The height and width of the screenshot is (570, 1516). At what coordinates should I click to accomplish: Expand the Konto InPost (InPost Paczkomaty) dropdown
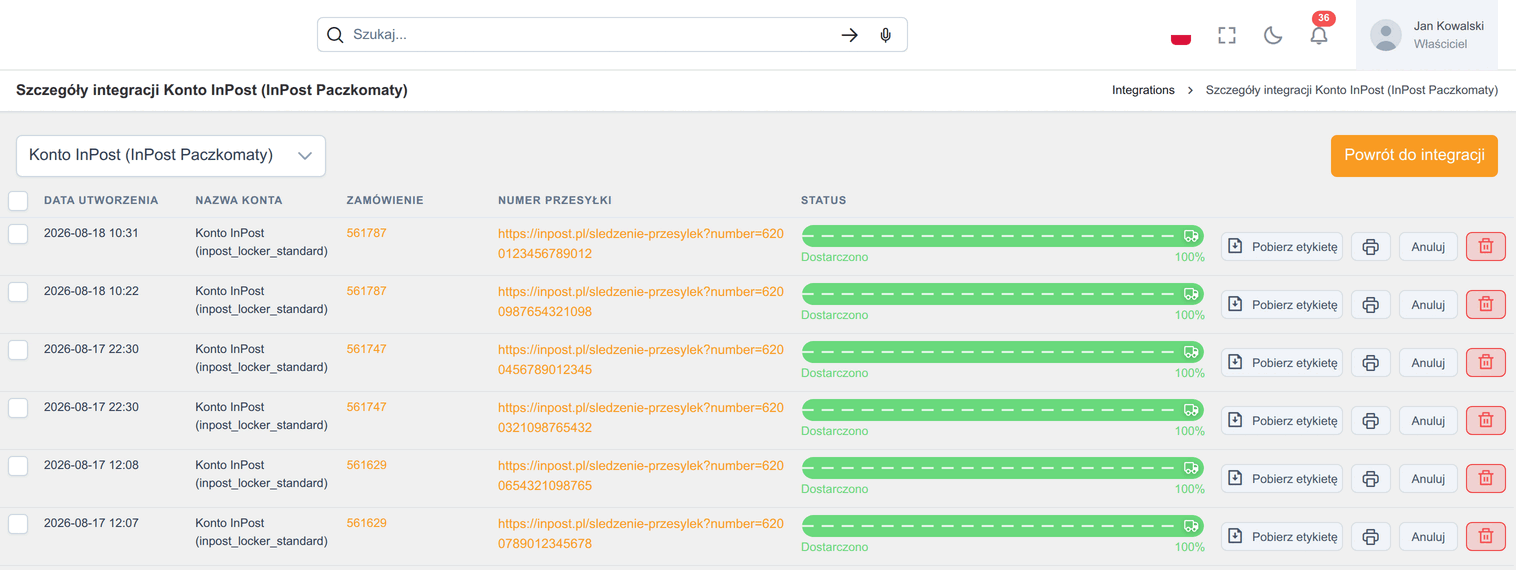click(x=171, y=156)
